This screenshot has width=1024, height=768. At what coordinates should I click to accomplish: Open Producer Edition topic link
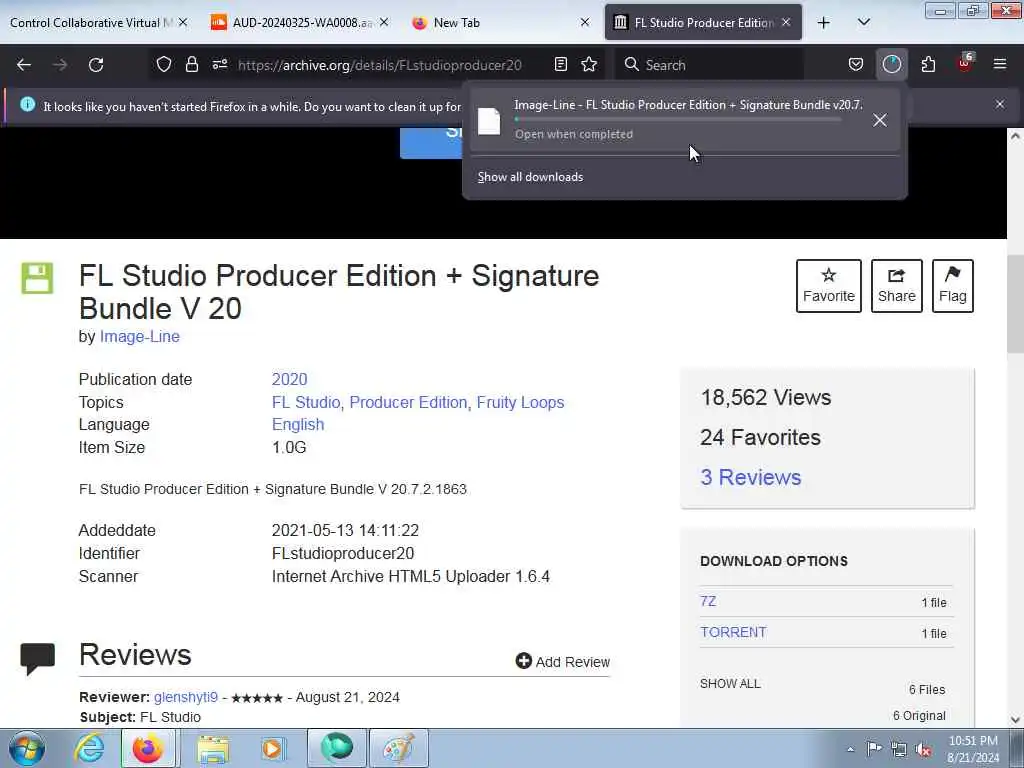click(x=408, y=402)
